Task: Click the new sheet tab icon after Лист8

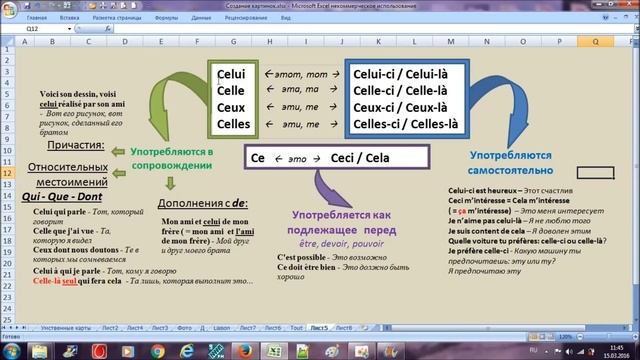Action: (x=365, y=328)
